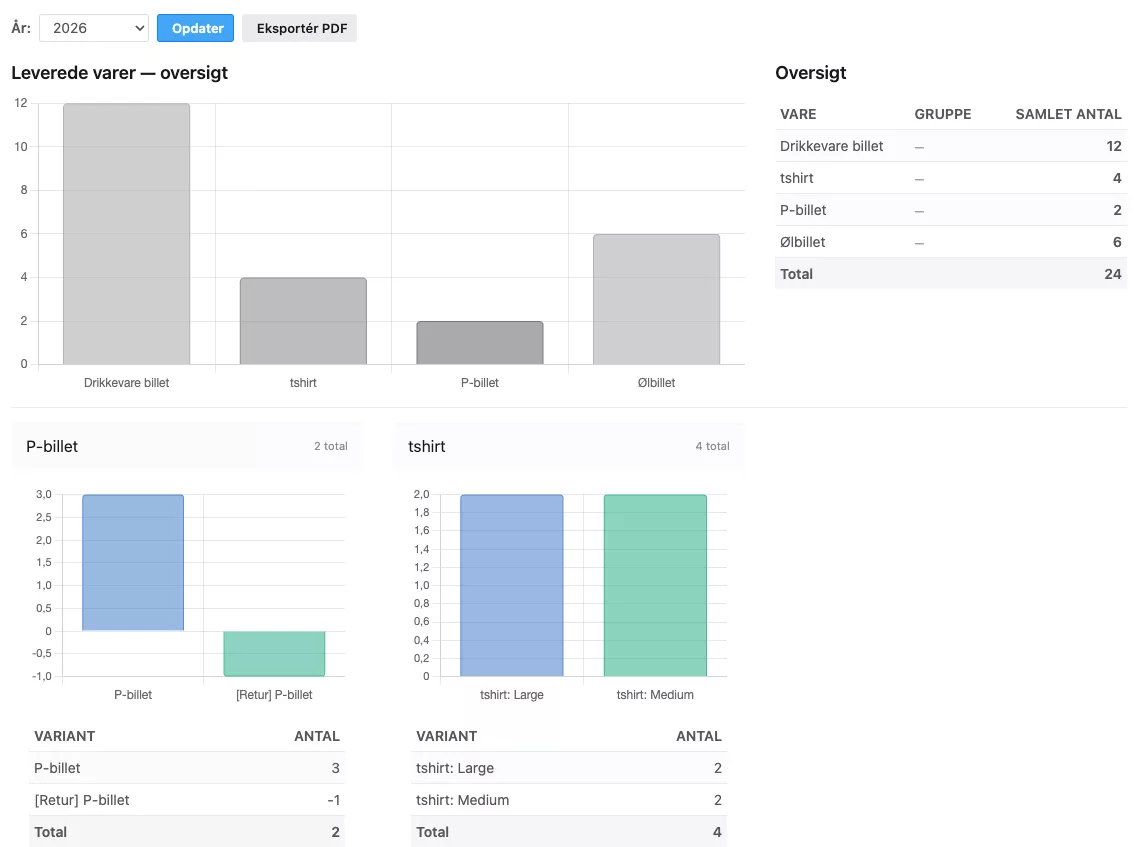Viewport: 1141px width, 847px height.
Task: Click the SAMLET ANTAL column header
Action: pos(1068,114)
